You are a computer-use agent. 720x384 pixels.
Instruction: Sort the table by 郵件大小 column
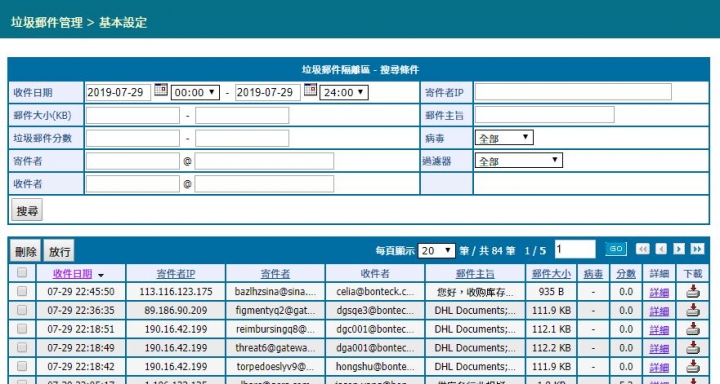pos(551,274)
